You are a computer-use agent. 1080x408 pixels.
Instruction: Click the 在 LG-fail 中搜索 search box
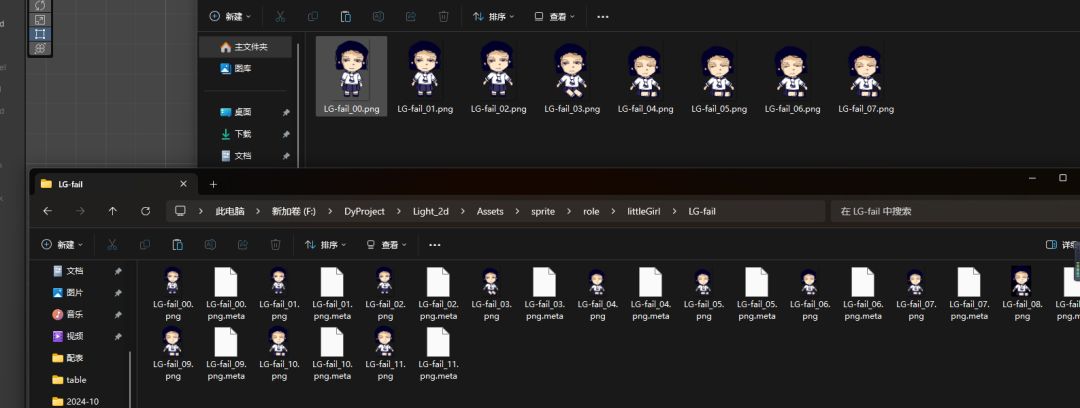[x=955, y=212]
